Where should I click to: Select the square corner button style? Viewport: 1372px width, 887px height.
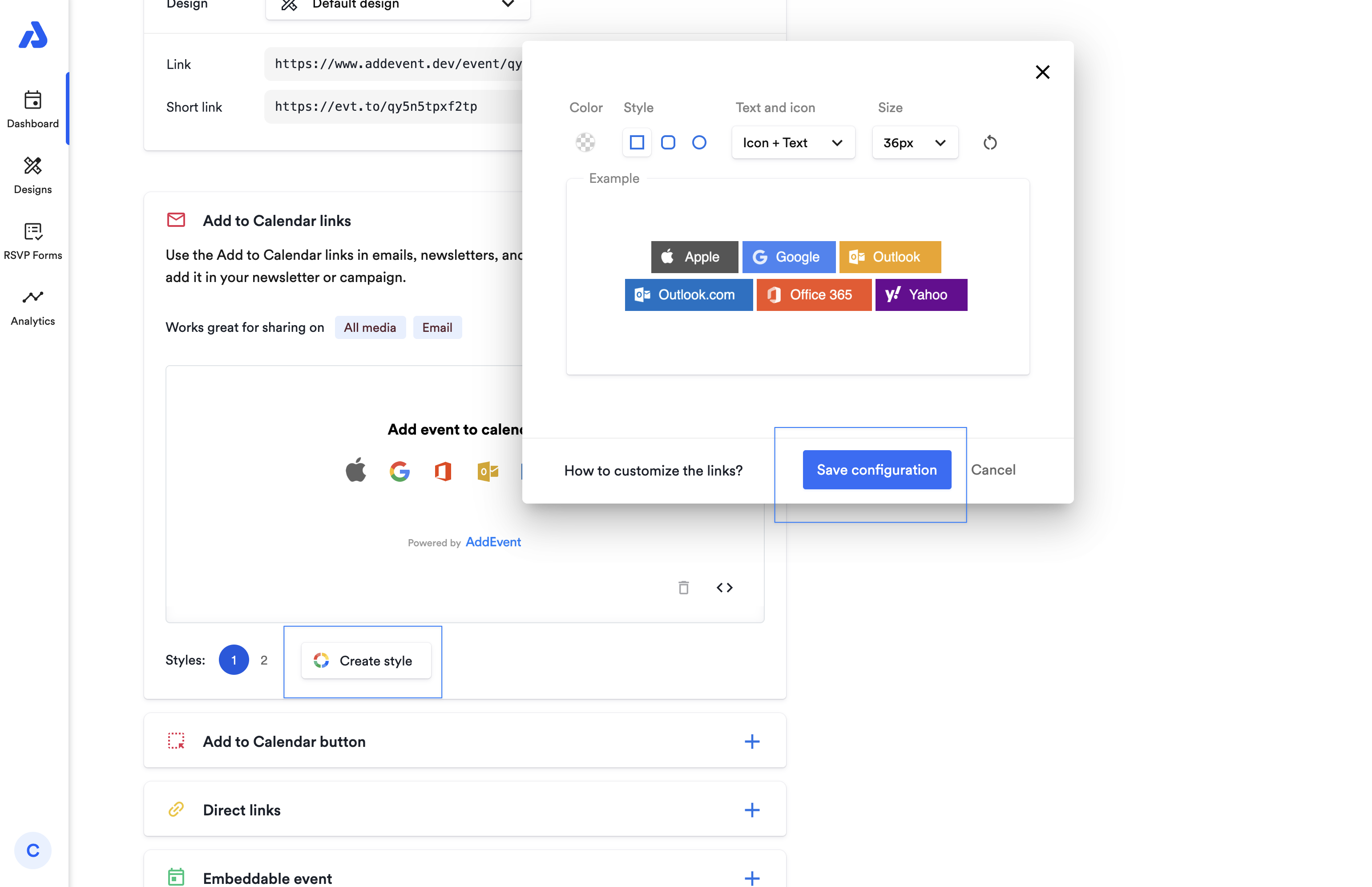(x=637, y=142)
